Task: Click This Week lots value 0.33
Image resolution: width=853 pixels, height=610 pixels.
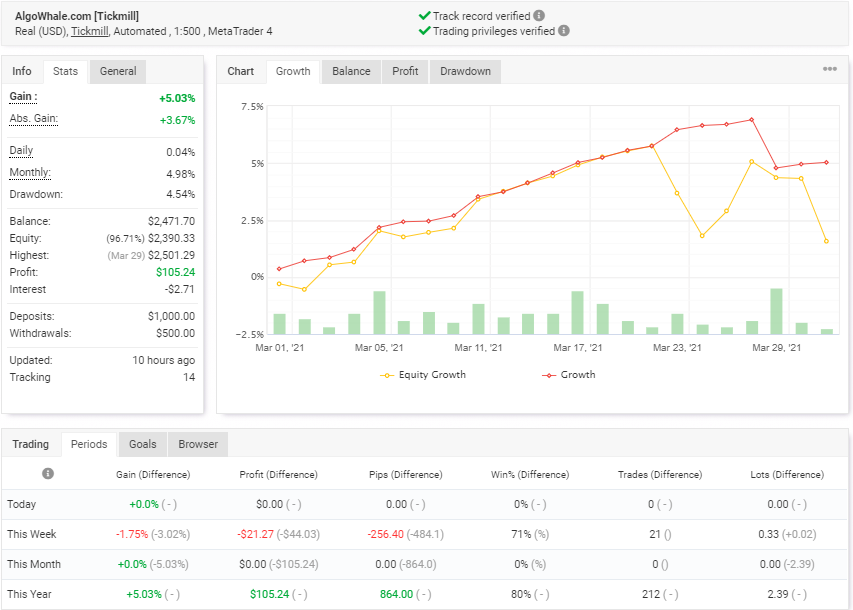Action: click(768, 534)
